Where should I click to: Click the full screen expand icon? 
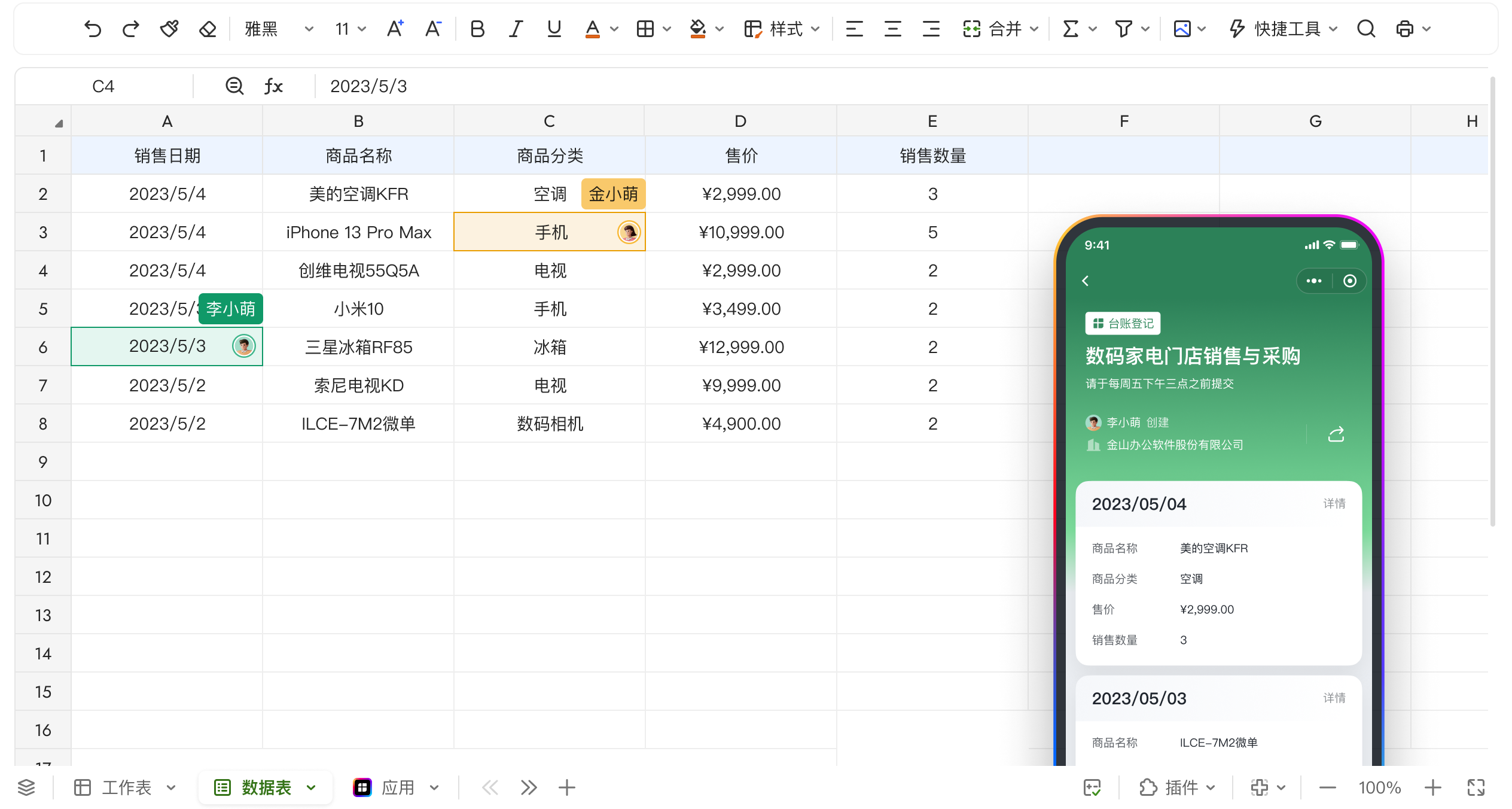[1476, 787]
